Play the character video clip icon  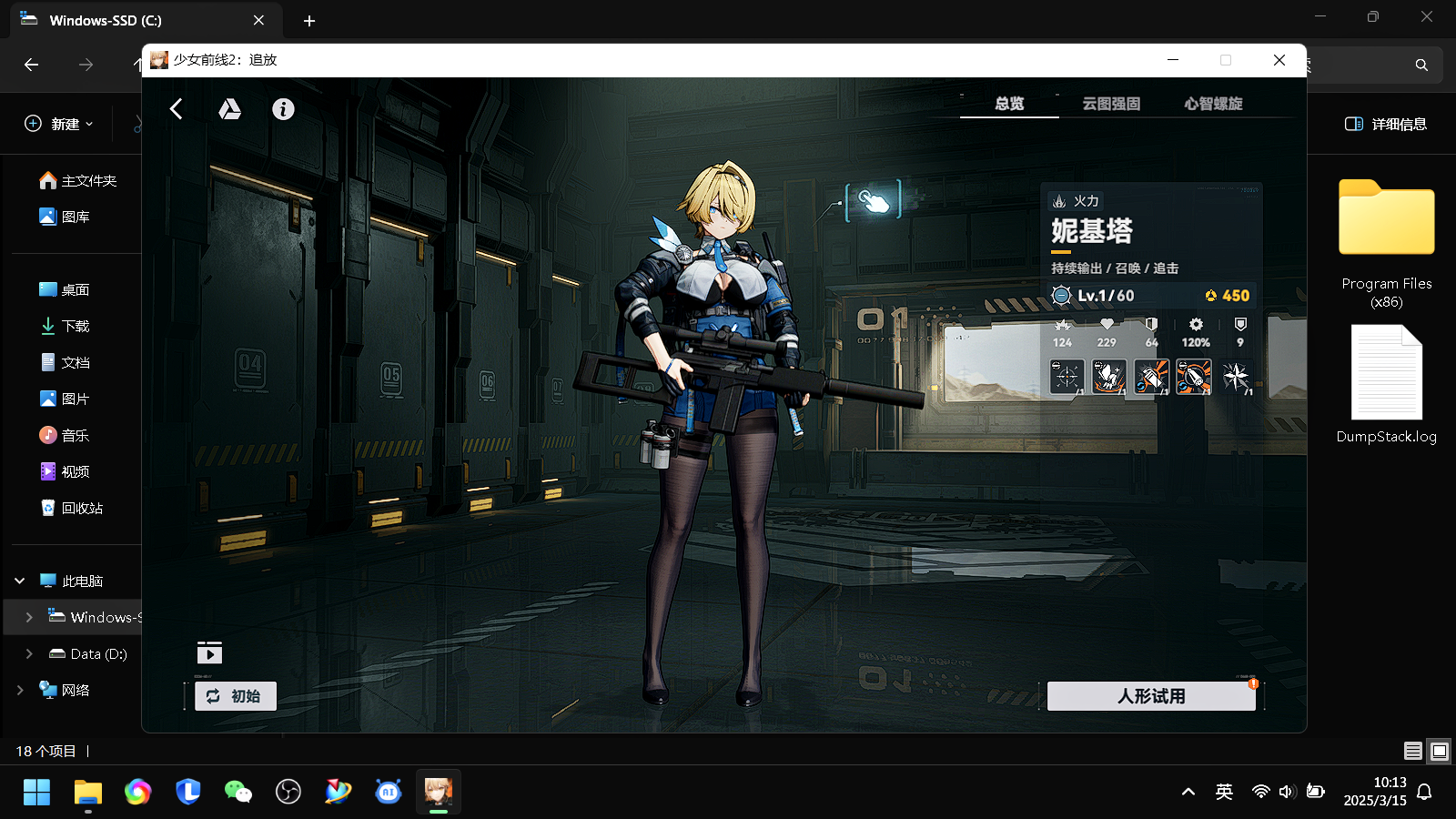coord(209,652)
